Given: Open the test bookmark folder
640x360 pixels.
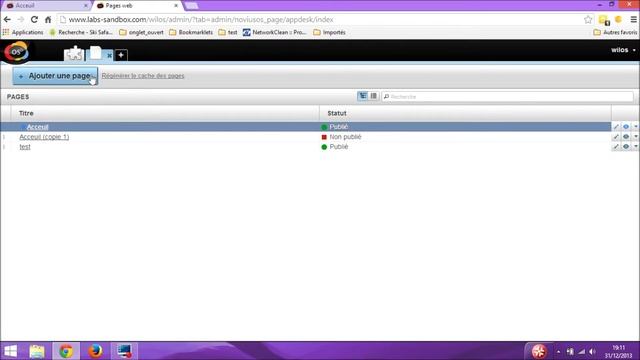Looking at the screenshot, I should point(228,32).
